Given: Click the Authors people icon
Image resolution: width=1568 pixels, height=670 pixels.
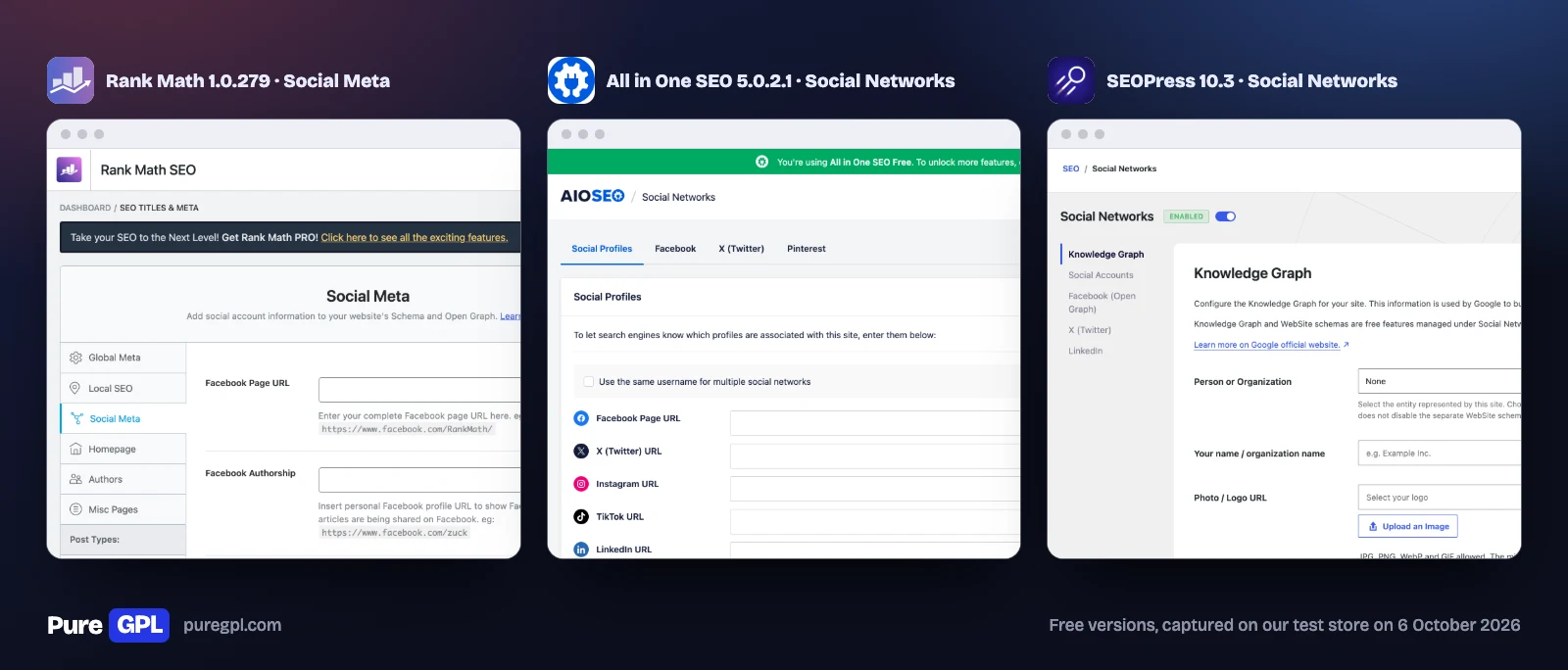Looking at the screenshot, I should click(x=75, y=479).
